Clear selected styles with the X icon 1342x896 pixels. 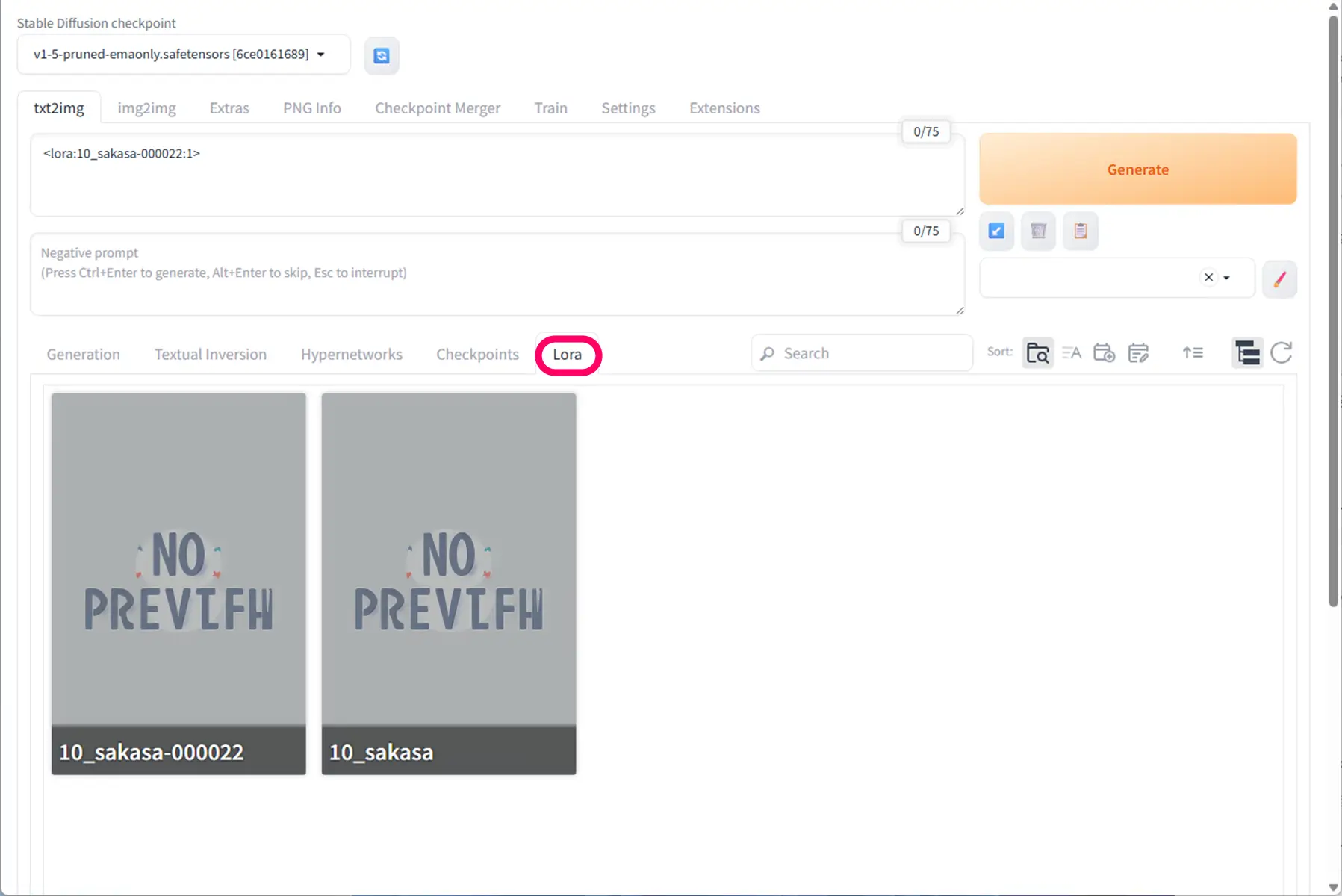1208,277
